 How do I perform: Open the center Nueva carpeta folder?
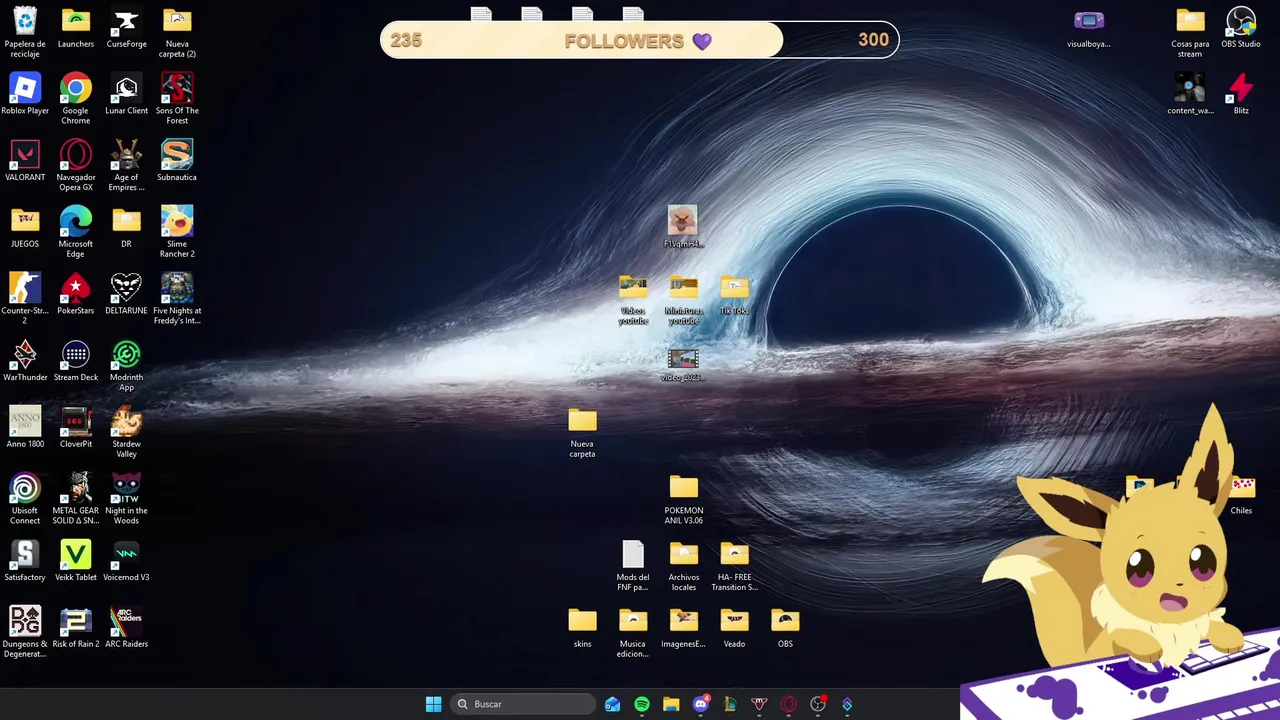(582, 421)
